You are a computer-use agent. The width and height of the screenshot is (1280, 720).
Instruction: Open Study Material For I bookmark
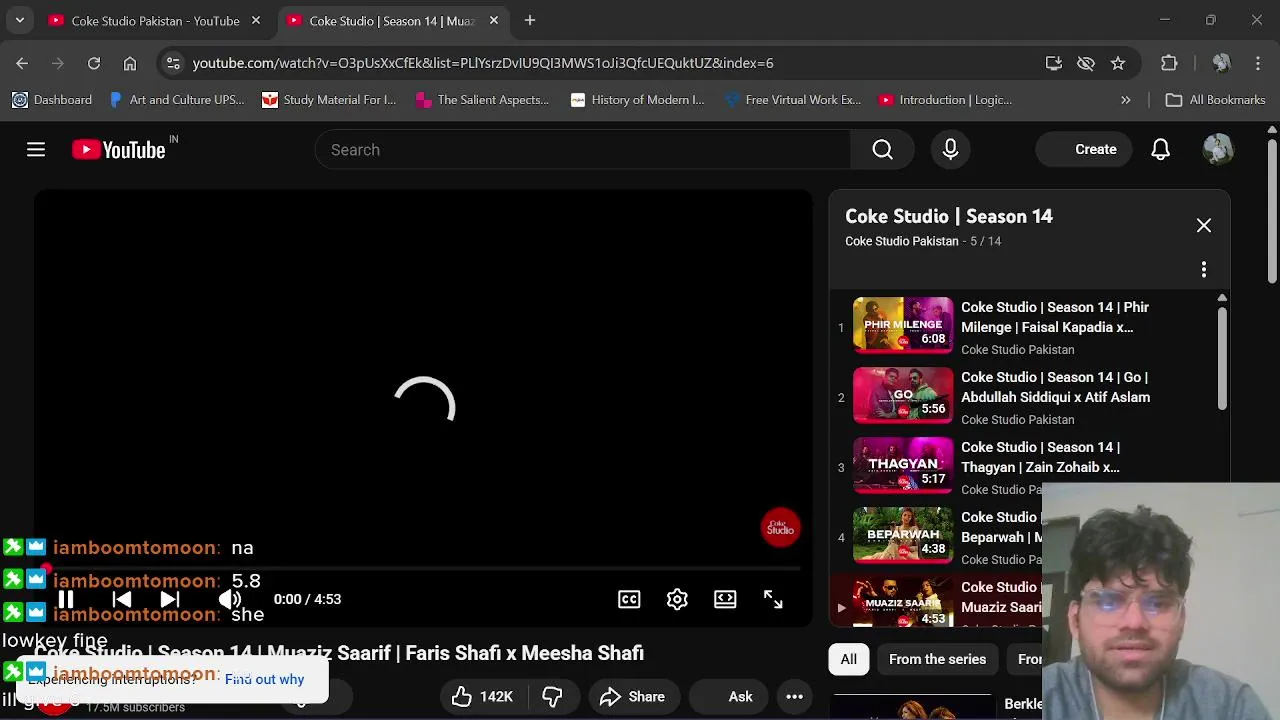click(x=329, y=100)
